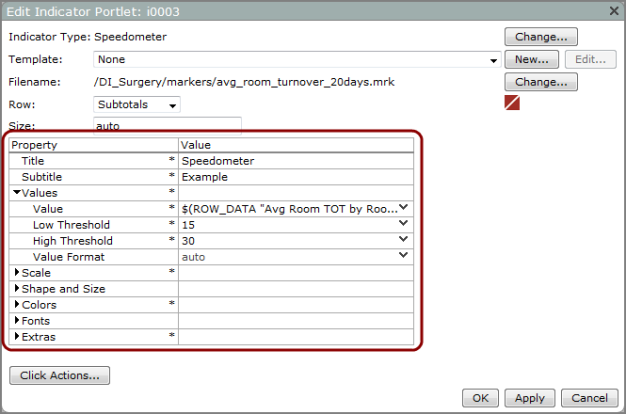Click the Edit... template button
The width and height of the screenshot is (626, 414).
590,59
